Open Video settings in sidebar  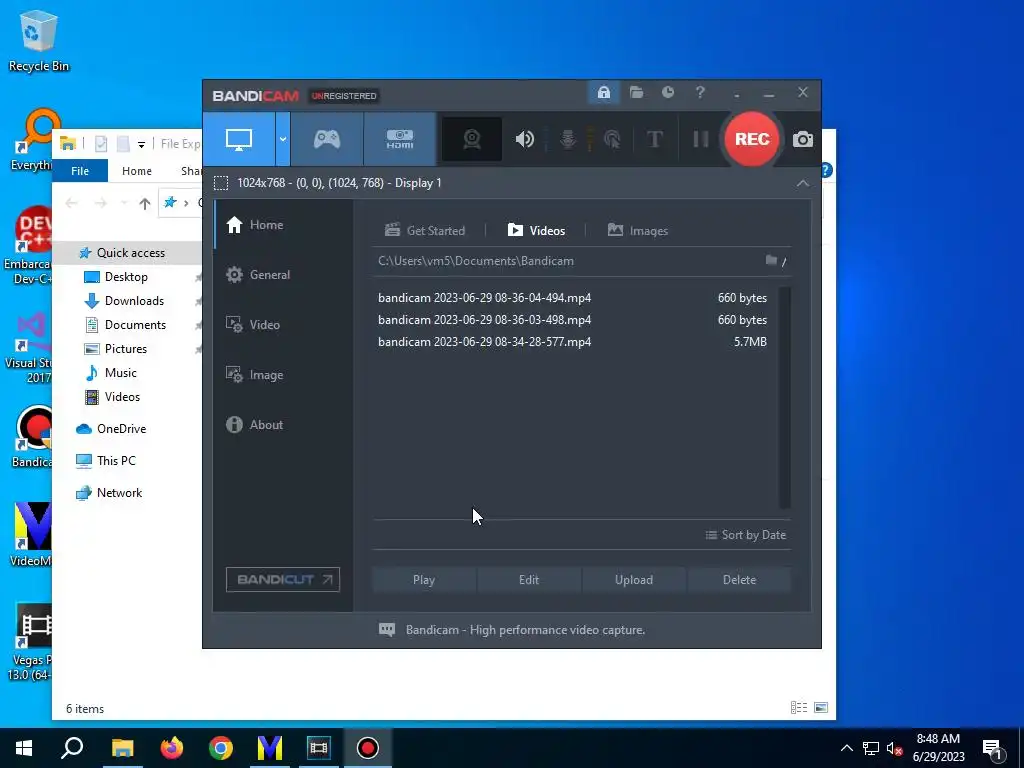point(284,325)
